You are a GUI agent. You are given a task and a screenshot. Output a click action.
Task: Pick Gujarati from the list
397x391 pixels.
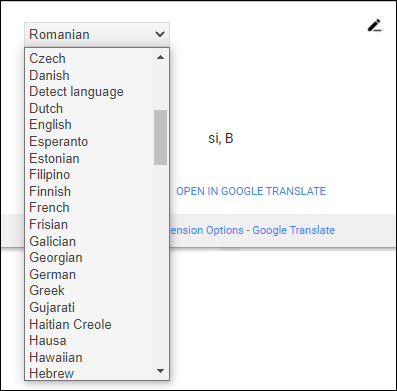[88, 307]
